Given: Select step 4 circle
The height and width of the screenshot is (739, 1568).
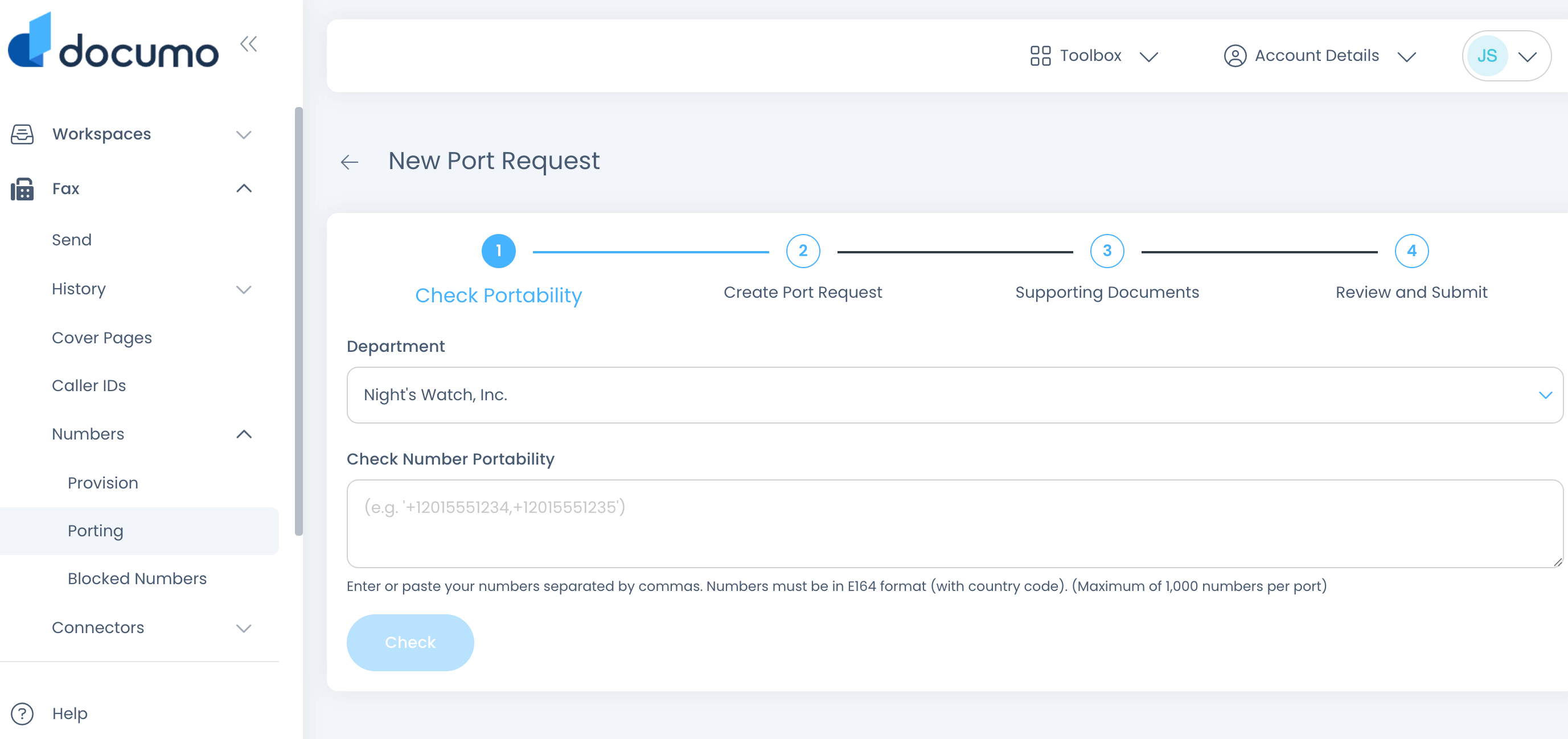Looking at the screenshot, I should point(1411,251).
